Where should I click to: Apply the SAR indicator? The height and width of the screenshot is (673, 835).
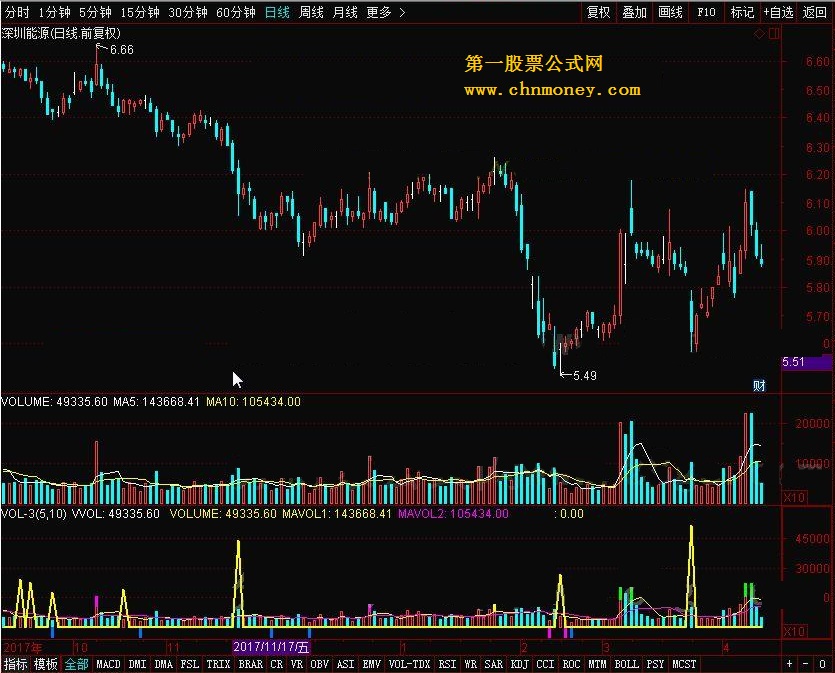click(x=493, y=664)
